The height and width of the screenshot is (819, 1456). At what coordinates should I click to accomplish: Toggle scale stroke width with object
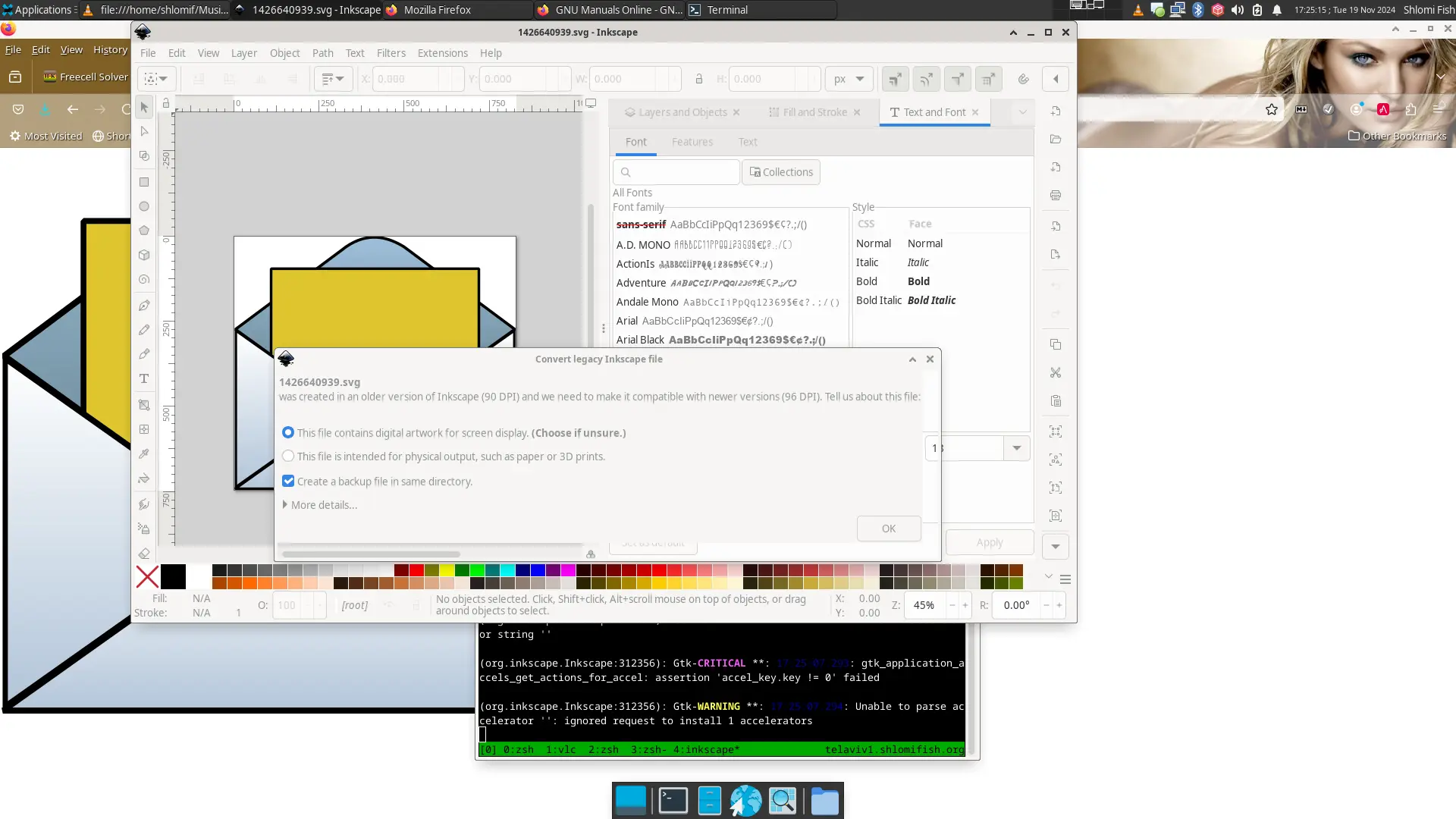(895, 79)
